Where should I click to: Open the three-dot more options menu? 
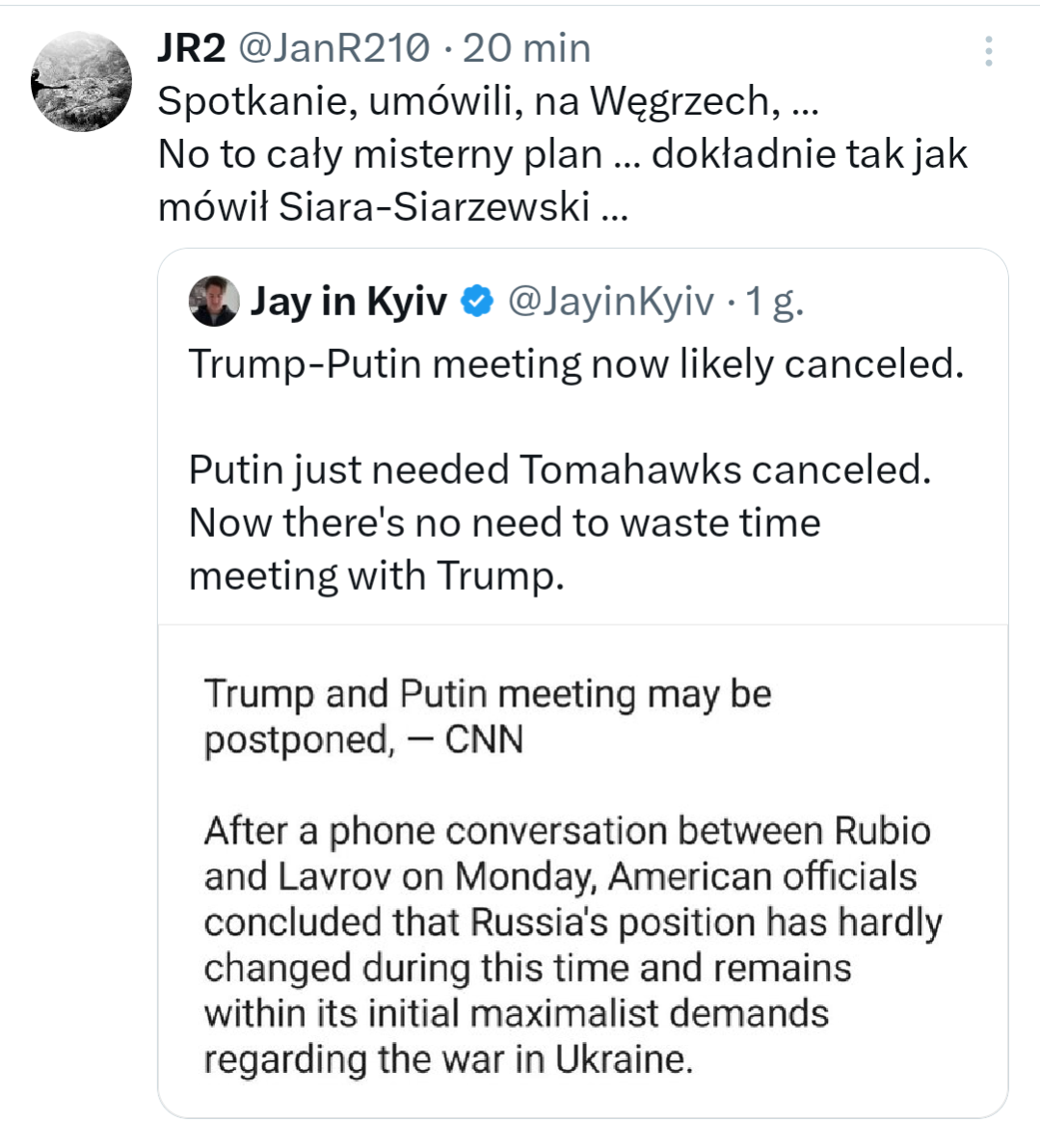pos(988,52)
